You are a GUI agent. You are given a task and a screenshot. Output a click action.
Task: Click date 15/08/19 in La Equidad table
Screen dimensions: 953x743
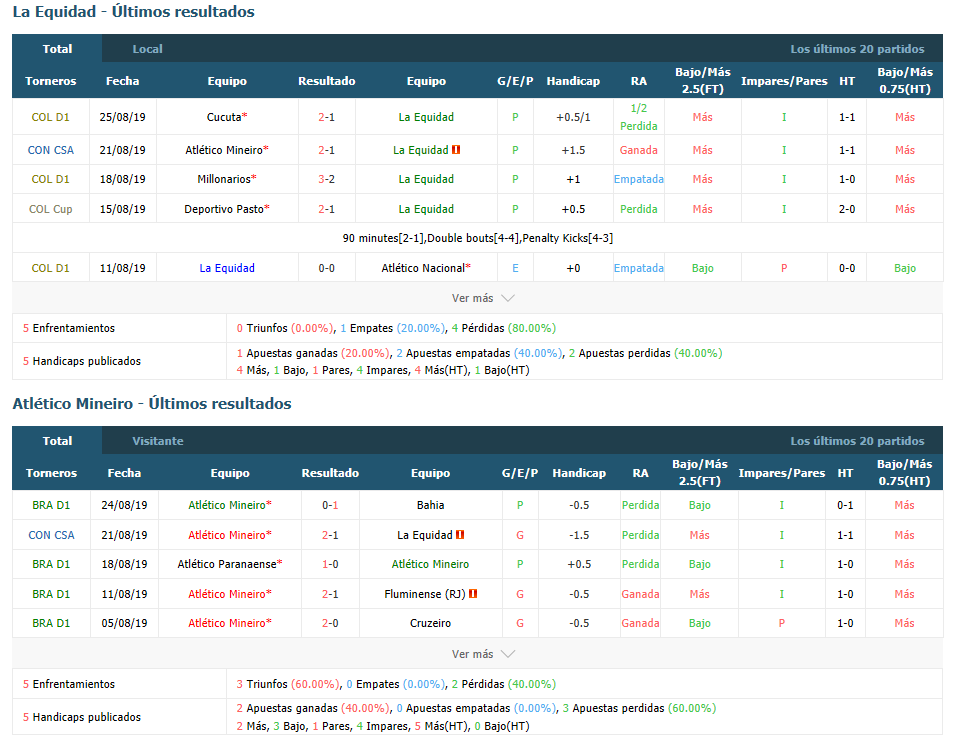click(x=123, y=209)
